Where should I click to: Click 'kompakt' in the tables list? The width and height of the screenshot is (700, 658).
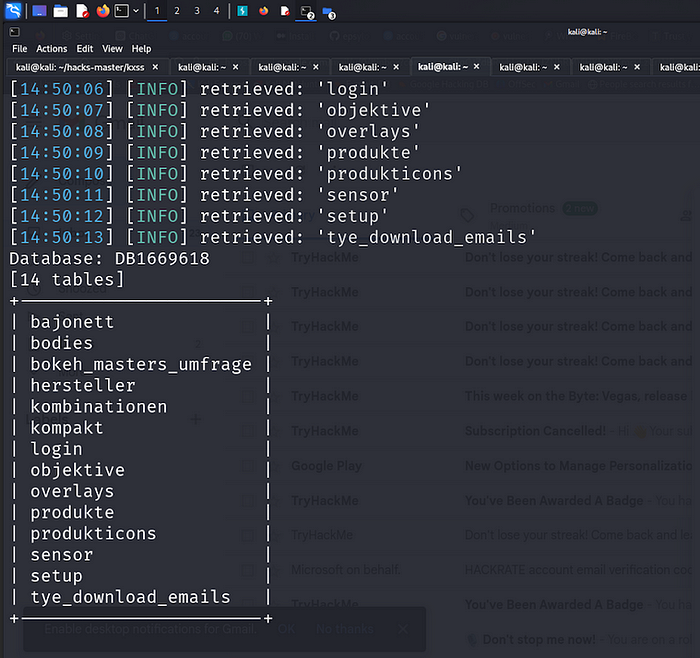click(x=67, y=428)
